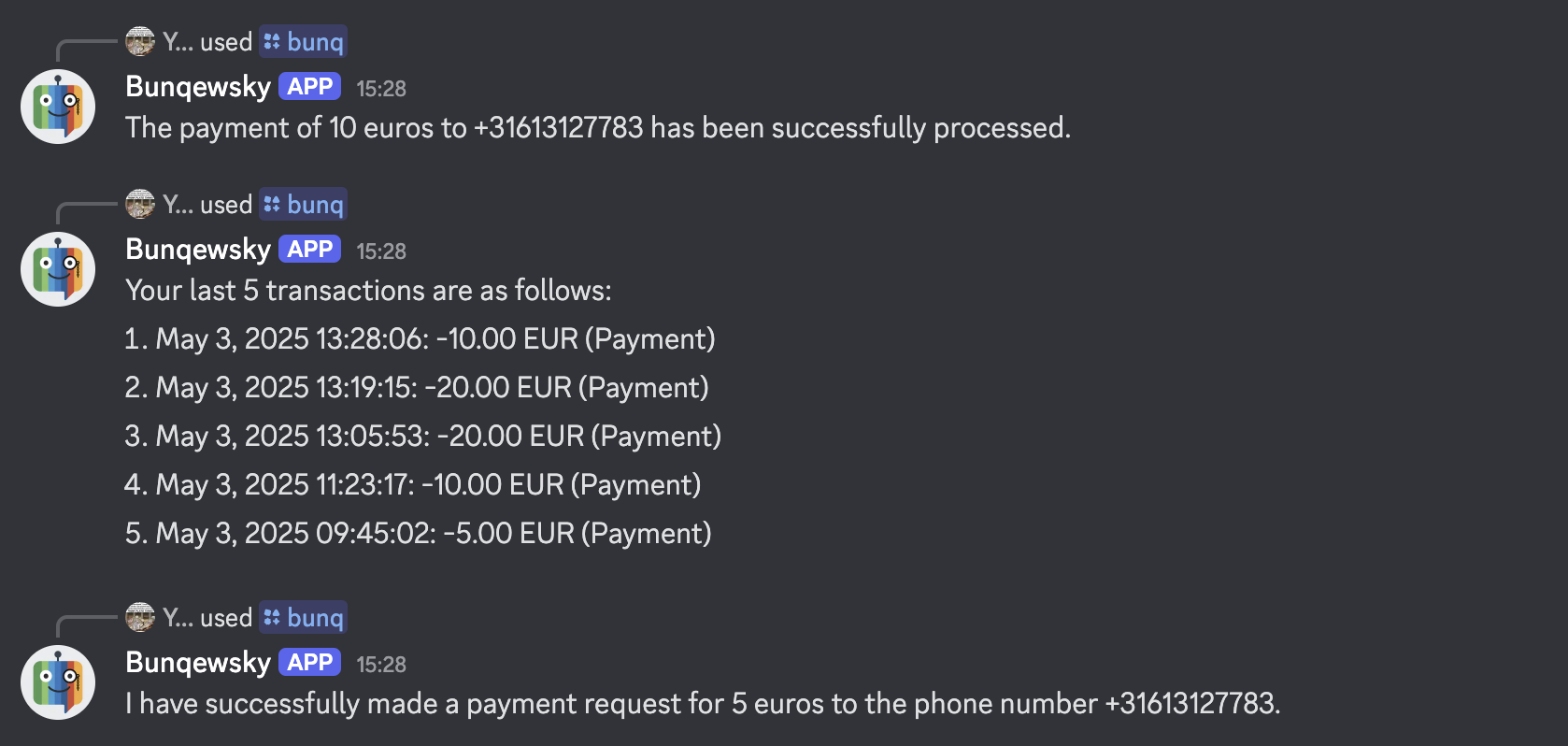Select transaction 5 for -5.00 EUR at 09:45:02

pyautogui.click(x=419, y=534)
